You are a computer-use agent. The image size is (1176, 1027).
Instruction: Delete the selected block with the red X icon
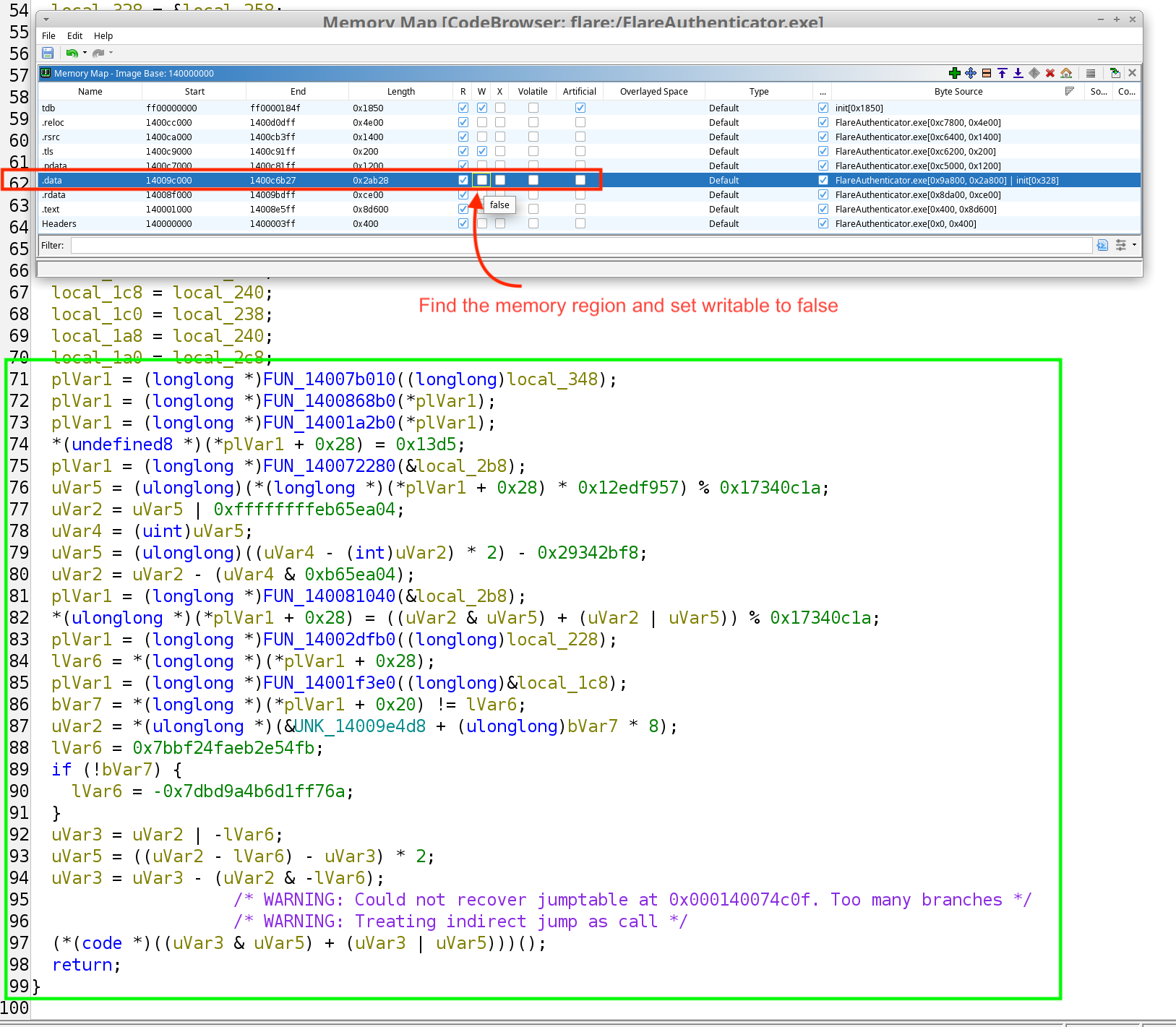tap(1050, 73)
